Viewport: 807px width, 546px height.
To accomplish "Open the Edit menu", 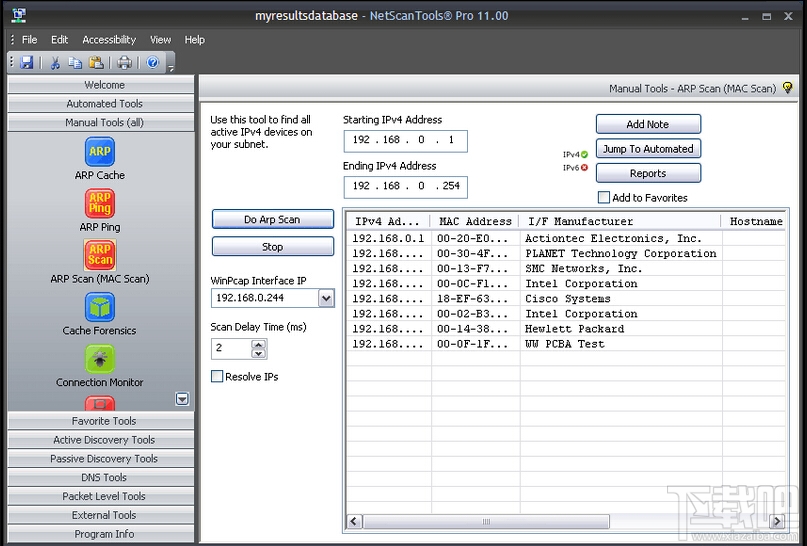I will 59,40.
